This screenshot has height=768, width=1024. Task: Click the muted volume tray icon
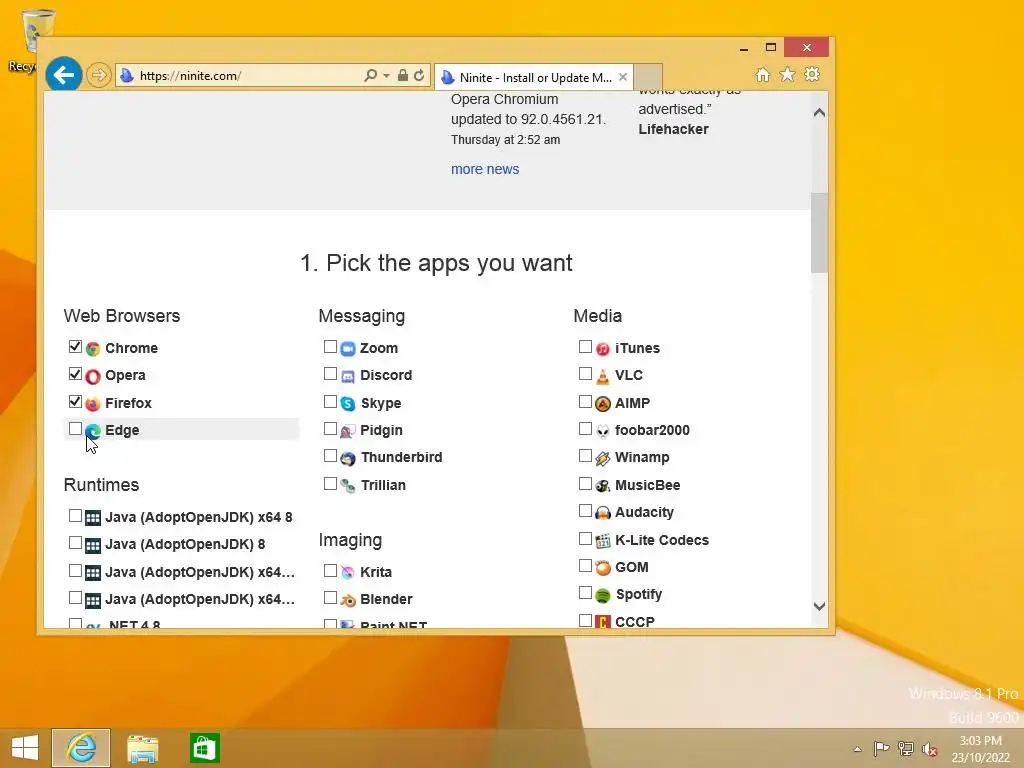[x=930, y=749]
